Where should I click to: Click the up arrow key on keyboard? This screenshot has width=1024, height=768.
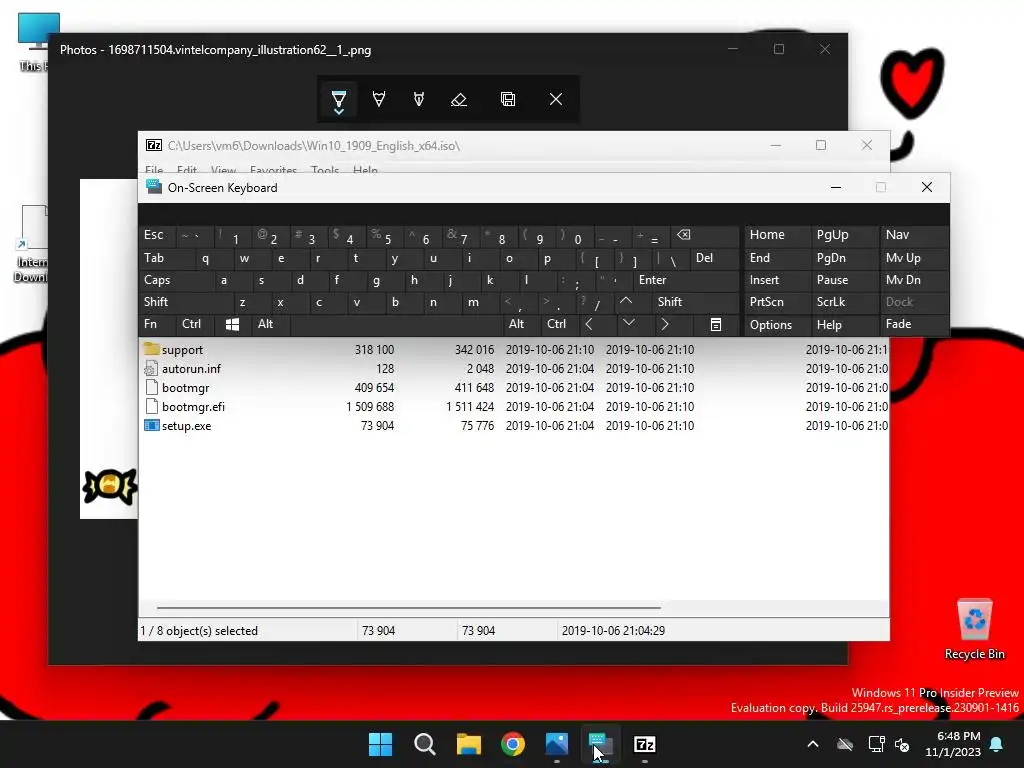tap(626, 302)
